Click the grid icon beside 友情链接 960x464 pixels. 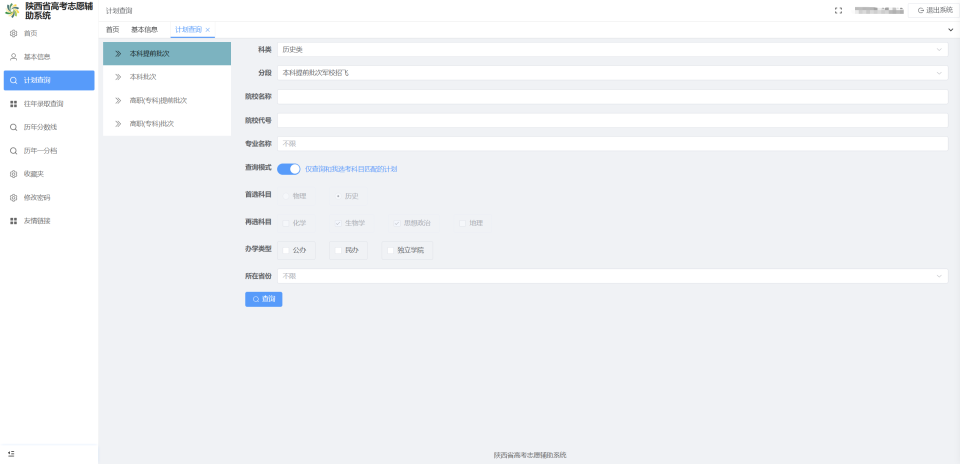pos(13,221)
